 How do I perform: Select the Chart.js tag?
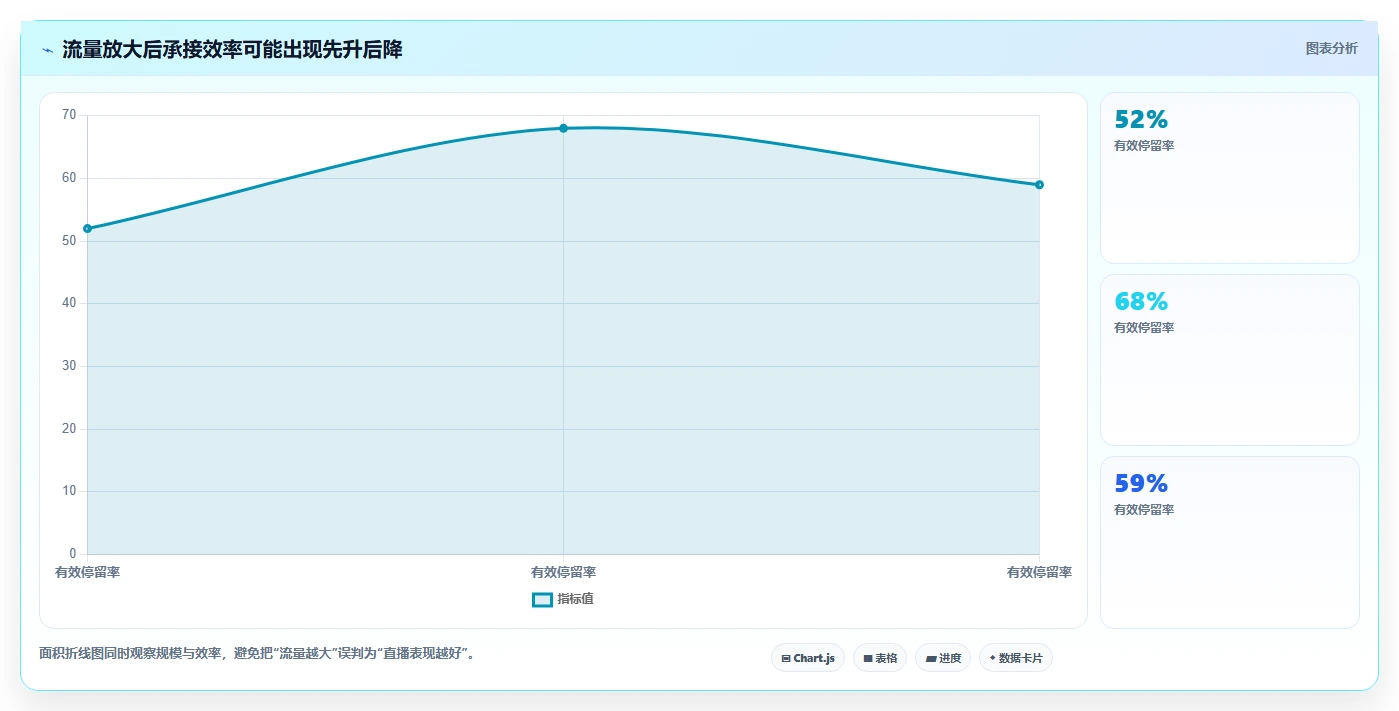click(808, 658)
